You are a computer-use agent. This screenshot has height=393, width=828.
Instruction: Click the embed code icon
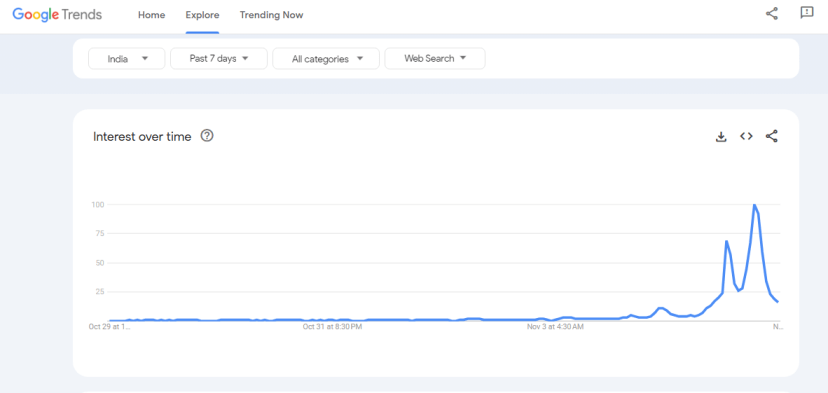coord(746,136)
